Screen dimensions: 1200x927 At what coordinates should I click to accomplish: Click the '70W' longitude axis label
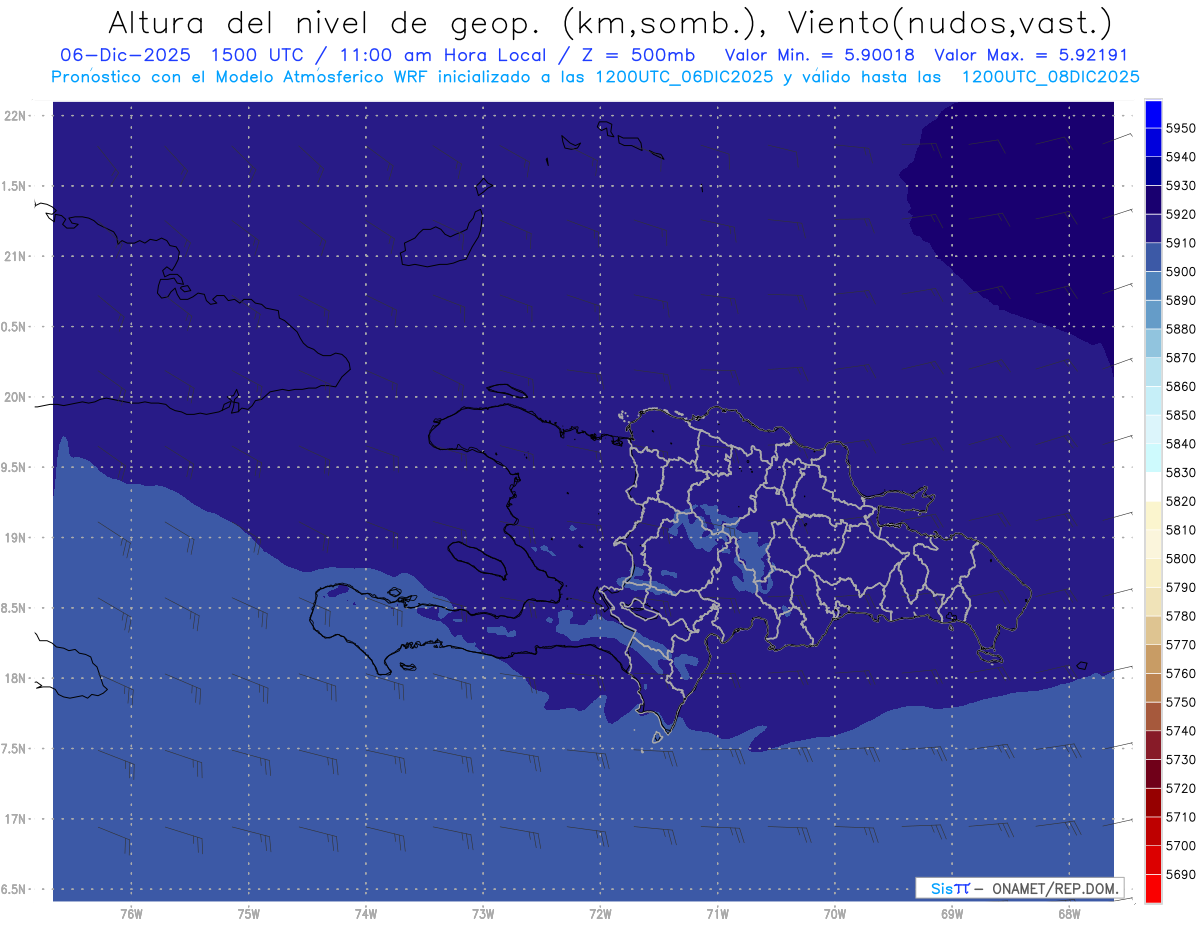coord(835,915)
